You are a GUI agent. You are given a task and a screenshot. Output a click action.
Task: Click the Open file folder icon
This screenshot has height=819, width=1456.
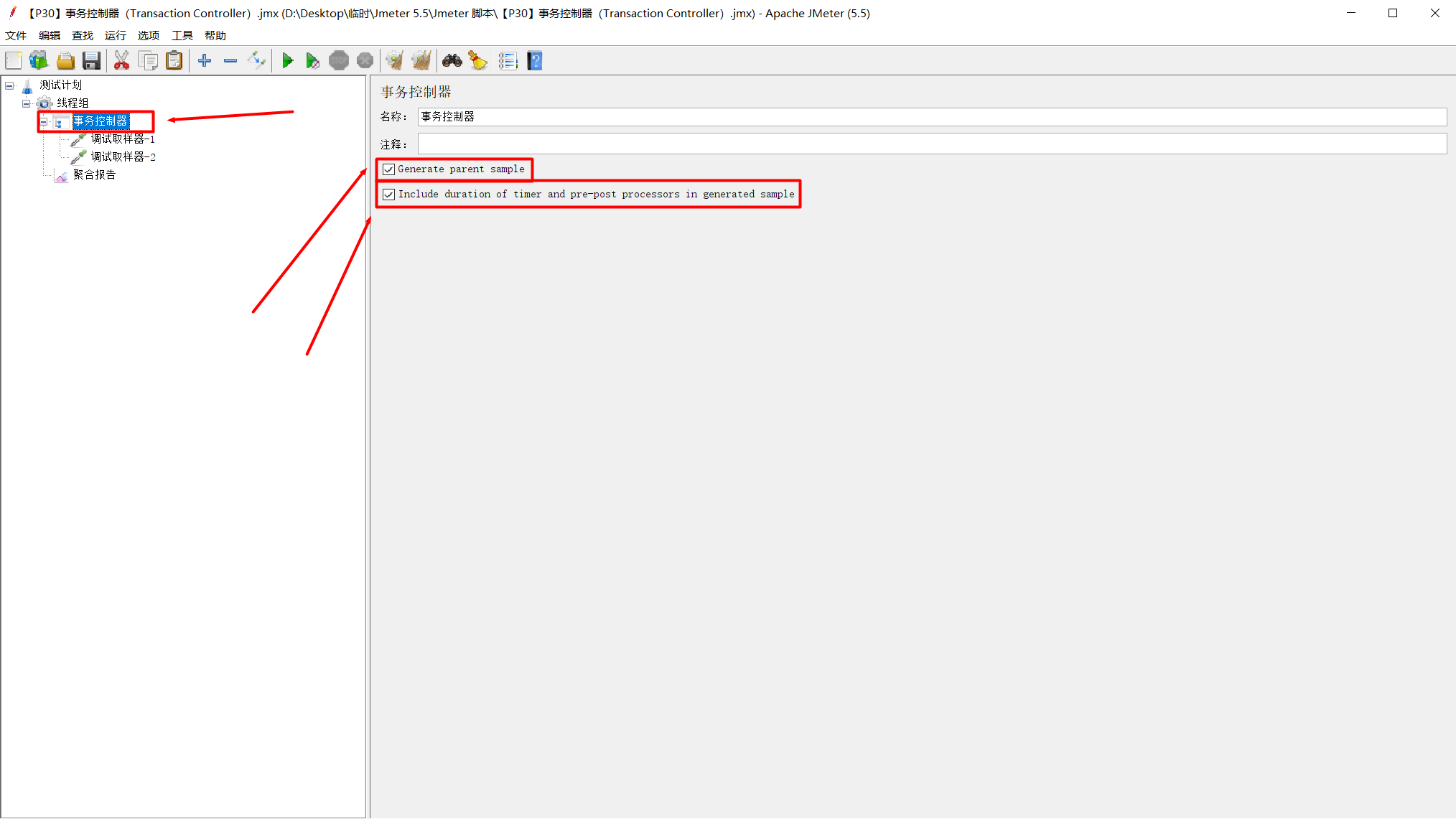click(65, 61)
